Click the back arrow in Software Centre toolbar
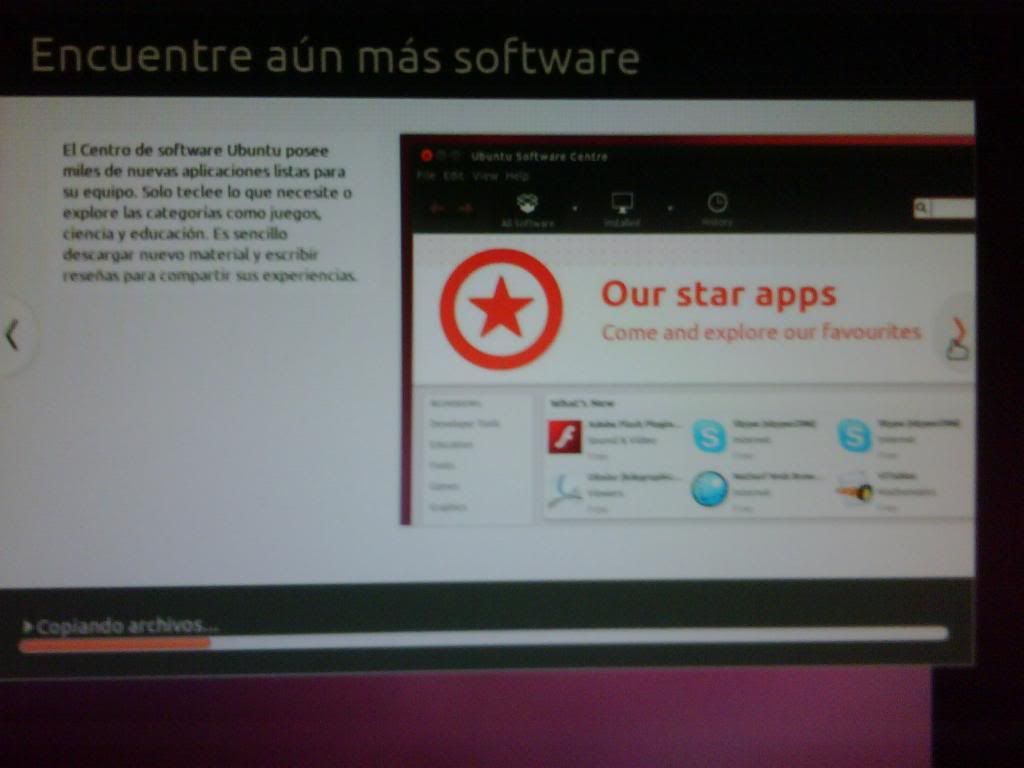This screenshot has height=768, width=1024. click(x=438, y=209)
